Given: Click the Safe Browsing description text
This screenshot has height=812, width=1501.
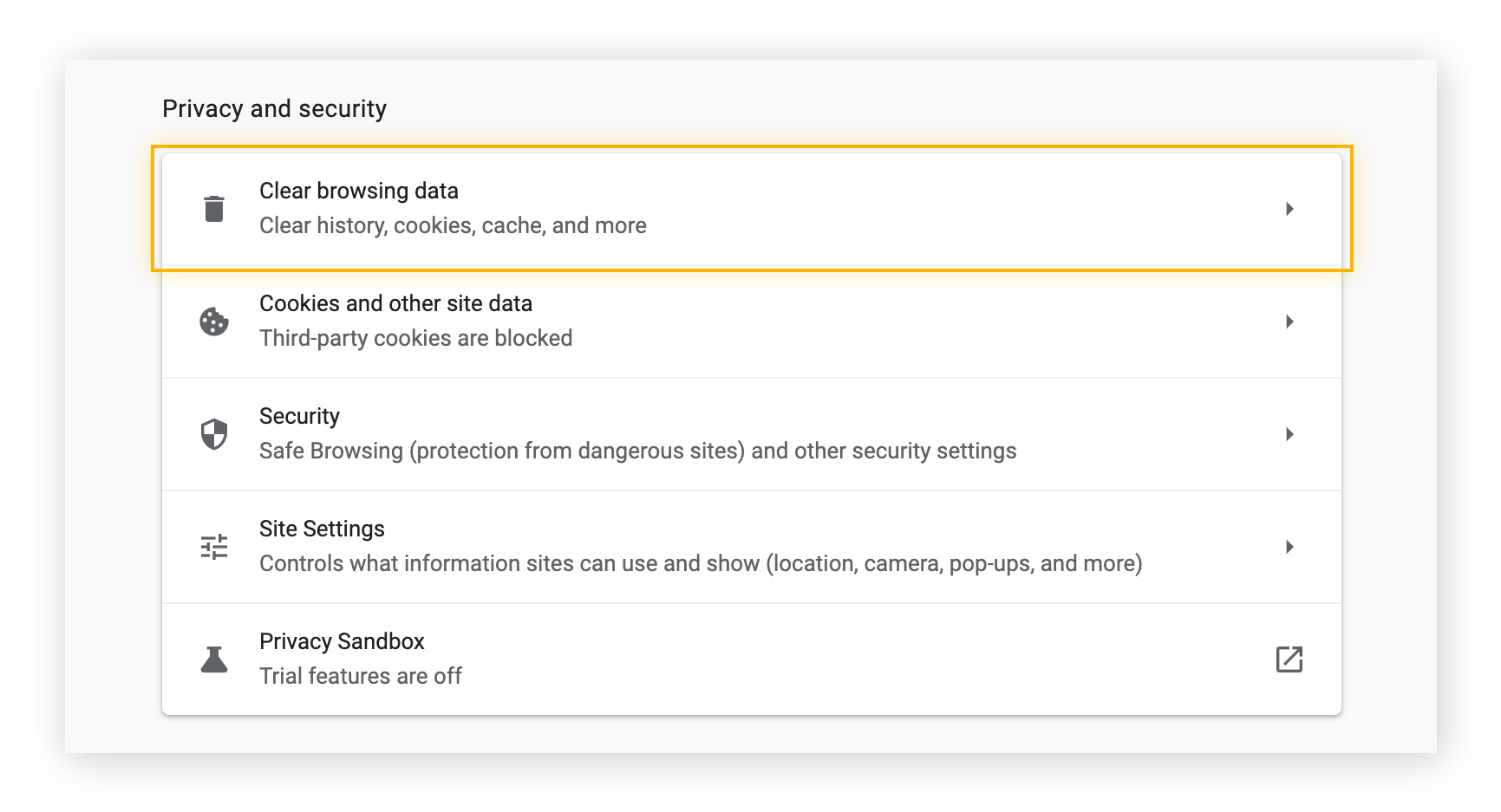Looking at the screenshot, I should coord(637,451).
